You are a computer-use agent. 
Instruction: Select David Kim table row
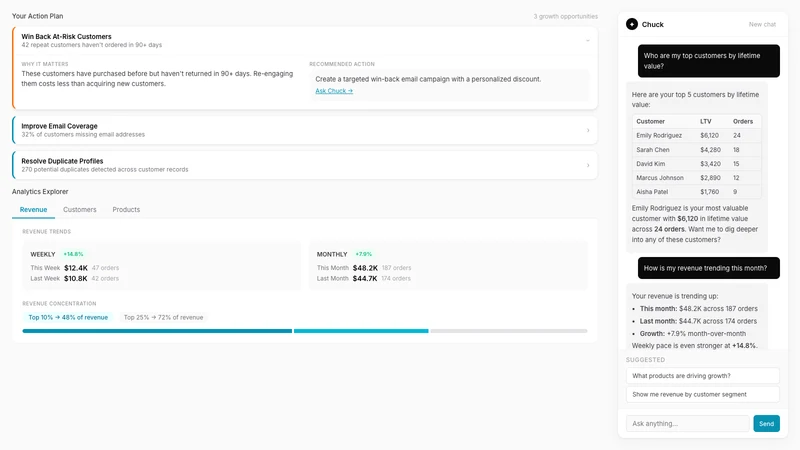click(696, 164)
